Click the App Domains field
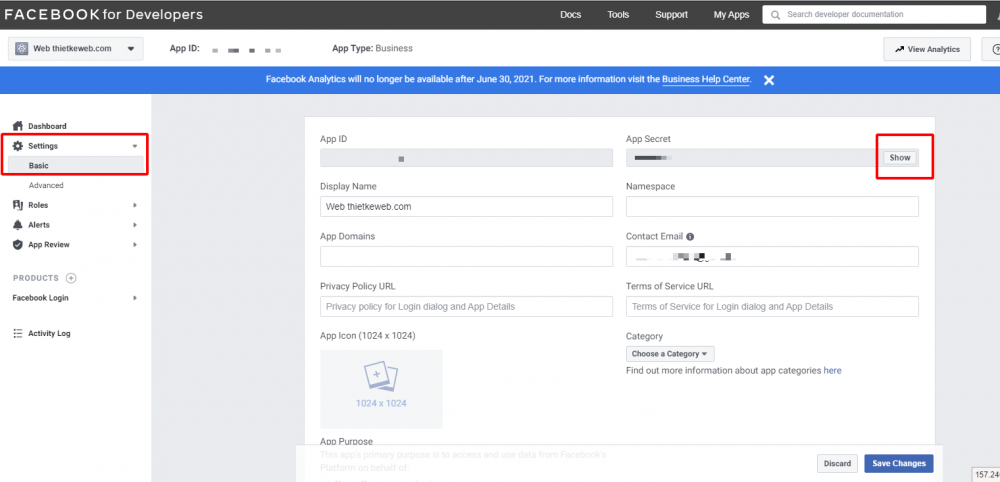 (466, 256)
